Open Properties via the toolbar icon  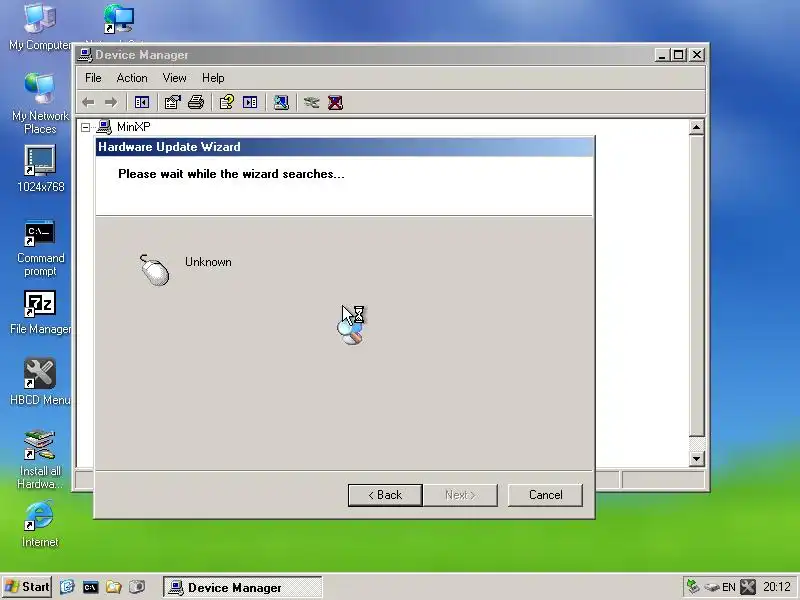(x=172, y=103)
